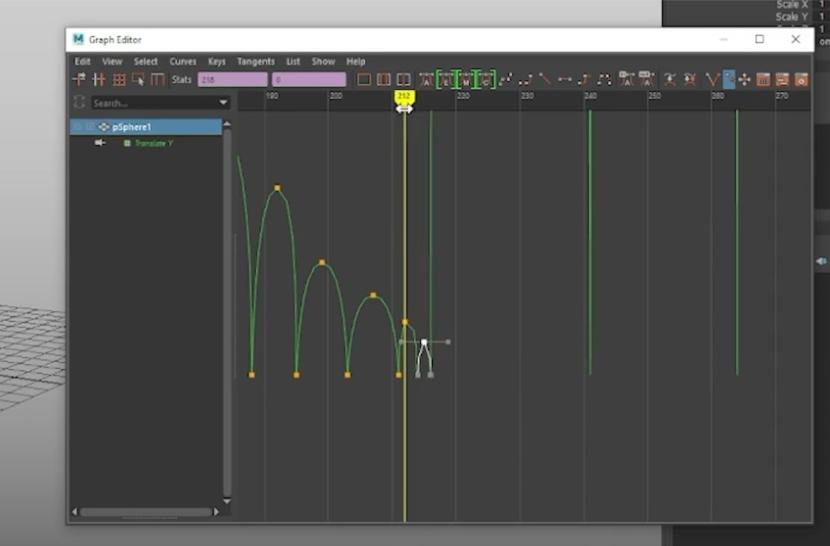Take a buffer curve snapshot
Image resolution: width=830 pixels, height=546 pixels.
click(x=670, y=80)
